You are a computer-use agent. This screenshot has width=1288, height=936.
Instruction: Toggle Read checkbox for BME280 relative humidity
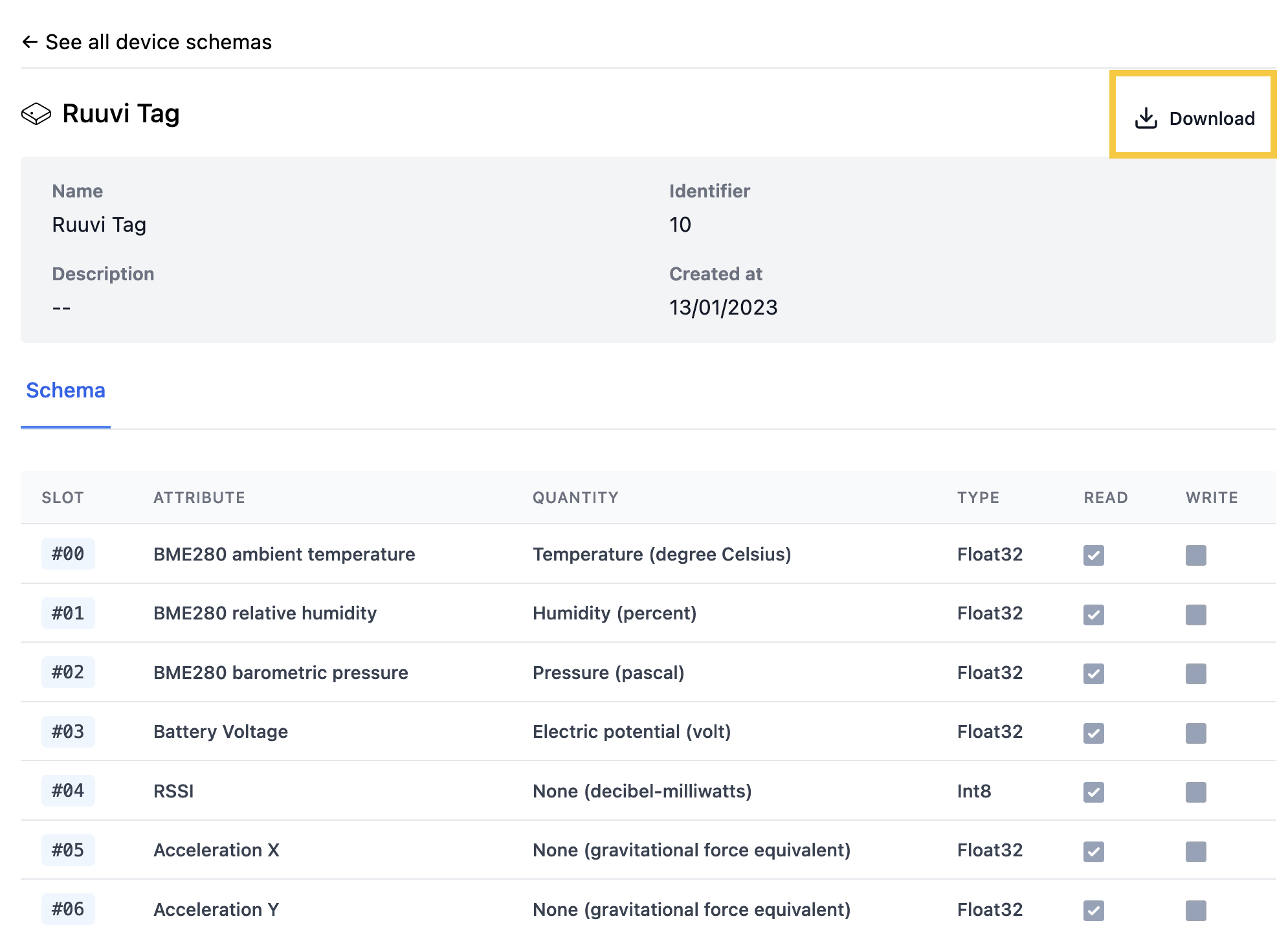point(1094,614)
